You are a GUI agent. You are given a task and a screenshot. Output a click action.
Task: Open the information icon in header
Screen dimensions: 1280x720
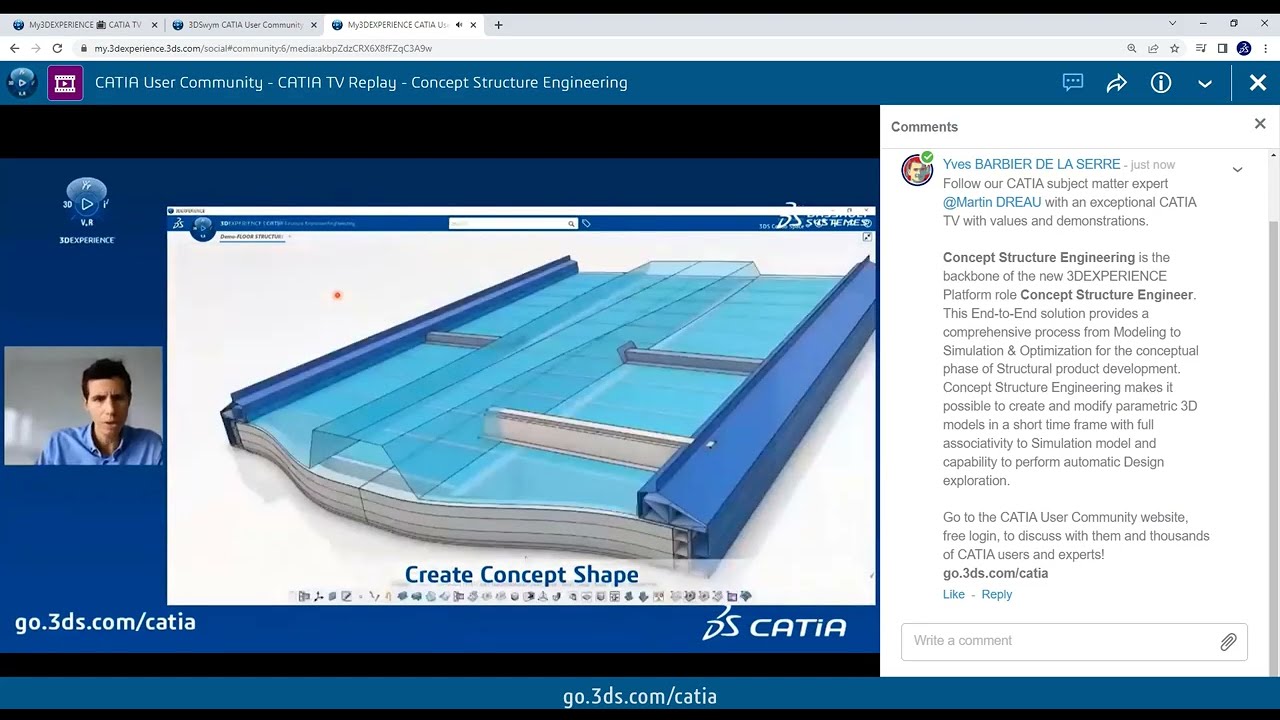(1161, 83)
